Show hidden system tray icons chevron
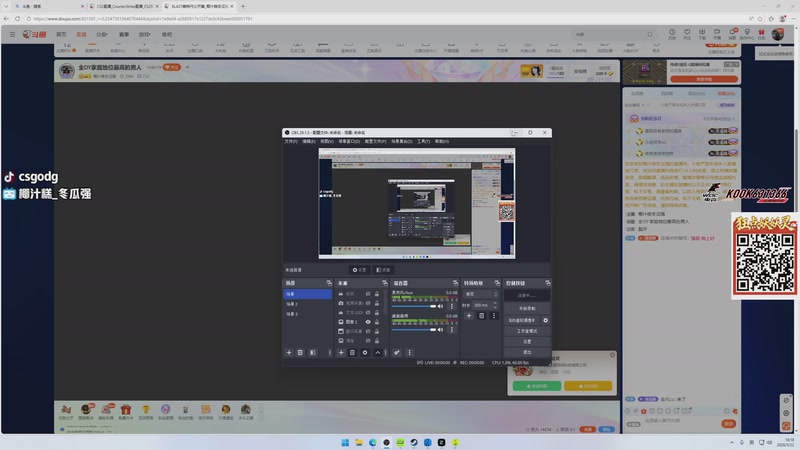 [732, 442]
